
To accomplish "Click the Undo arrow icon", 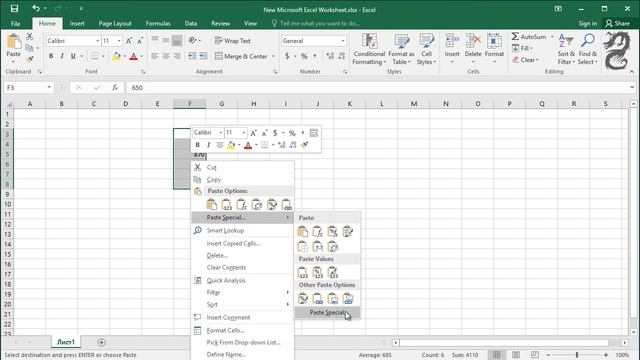I will [x=36, y=9].
